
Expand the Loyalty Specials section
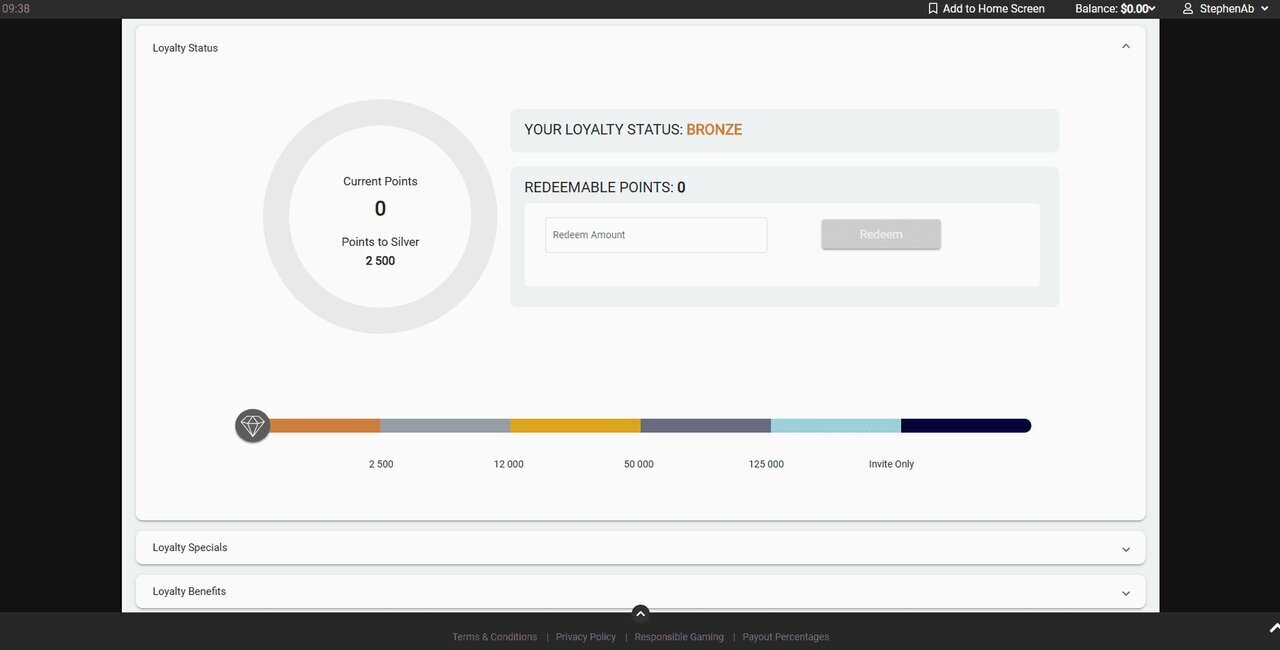point(1126,549)
